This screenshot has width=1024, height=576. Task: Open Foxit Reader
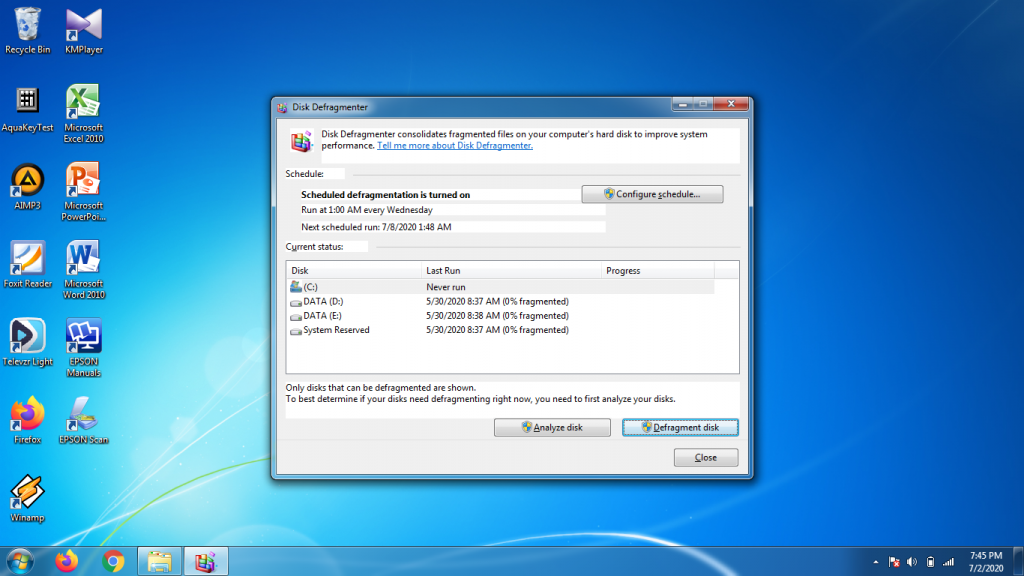tap(27, 257)
